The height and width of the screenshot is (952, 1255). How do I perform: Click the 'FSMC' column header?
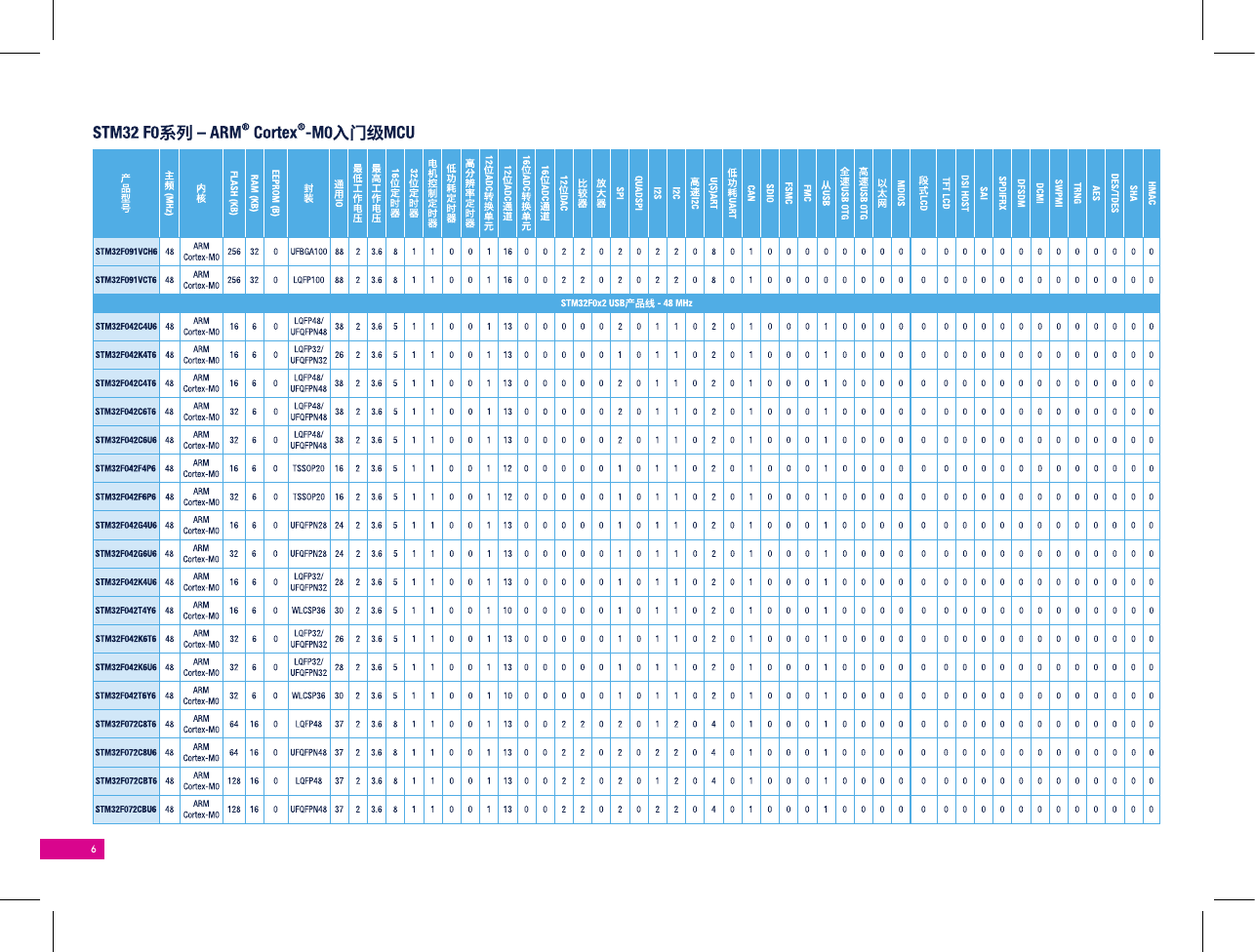click(x=789, y=193)
